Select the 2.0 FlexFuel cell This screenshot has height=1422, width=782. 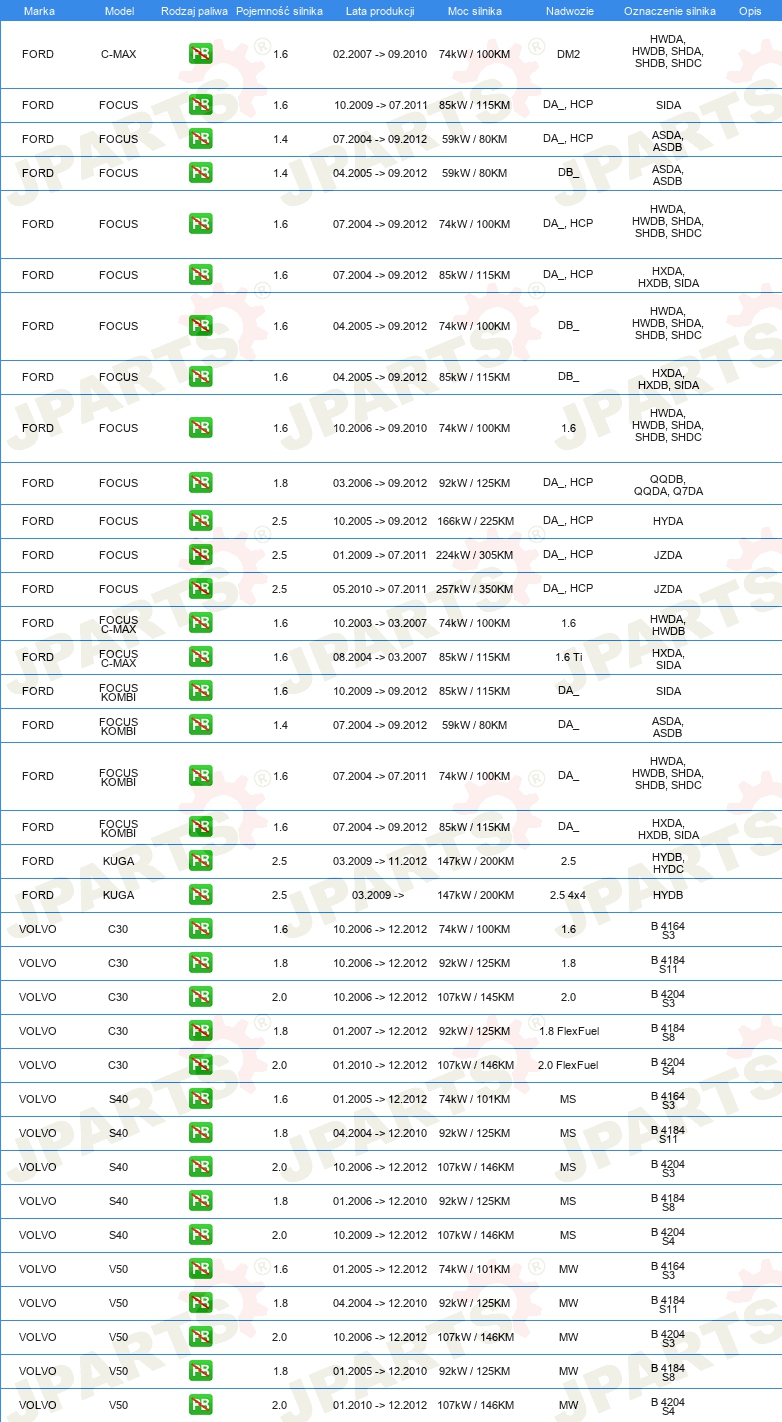click(x=568, y=1065)
